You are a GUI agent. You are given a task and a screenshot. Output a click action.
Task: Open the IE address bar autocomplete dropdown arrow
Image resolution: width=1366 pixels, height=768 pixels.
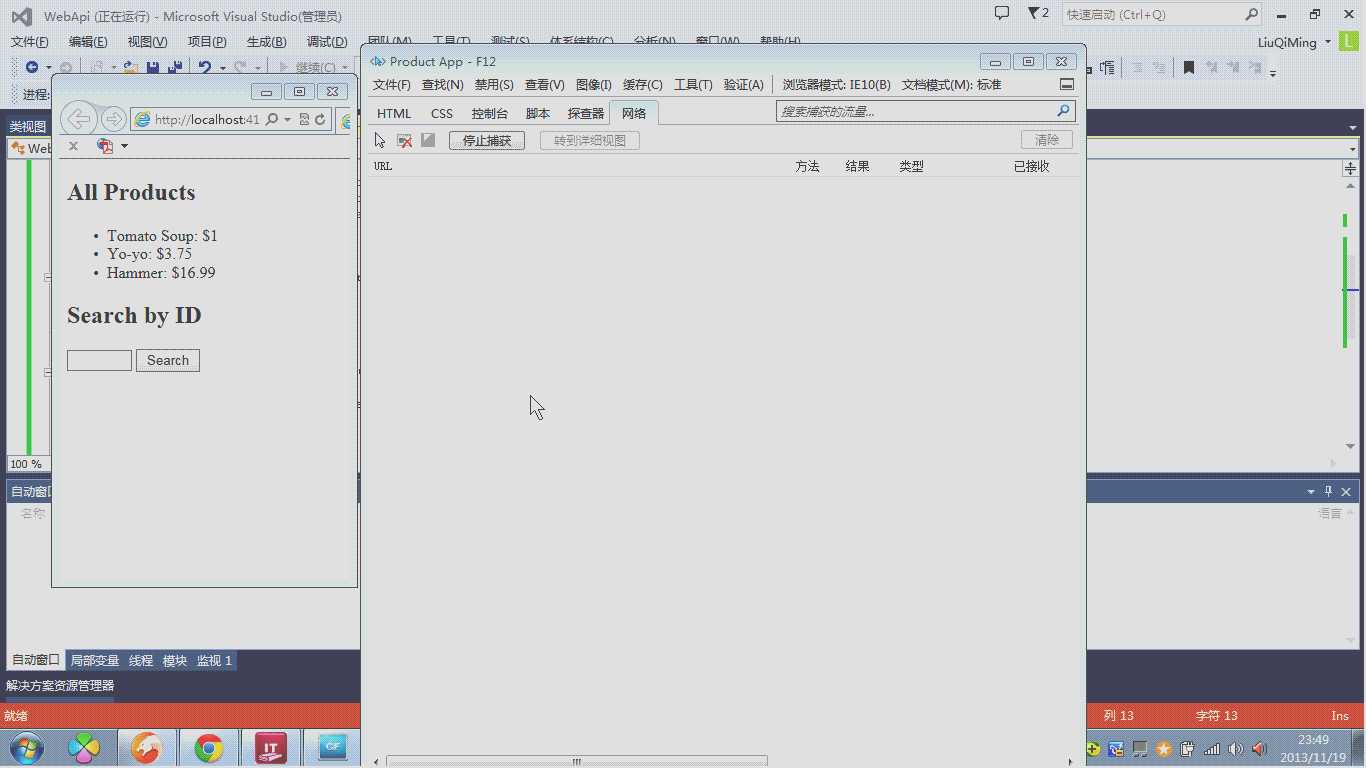(288, 119)
